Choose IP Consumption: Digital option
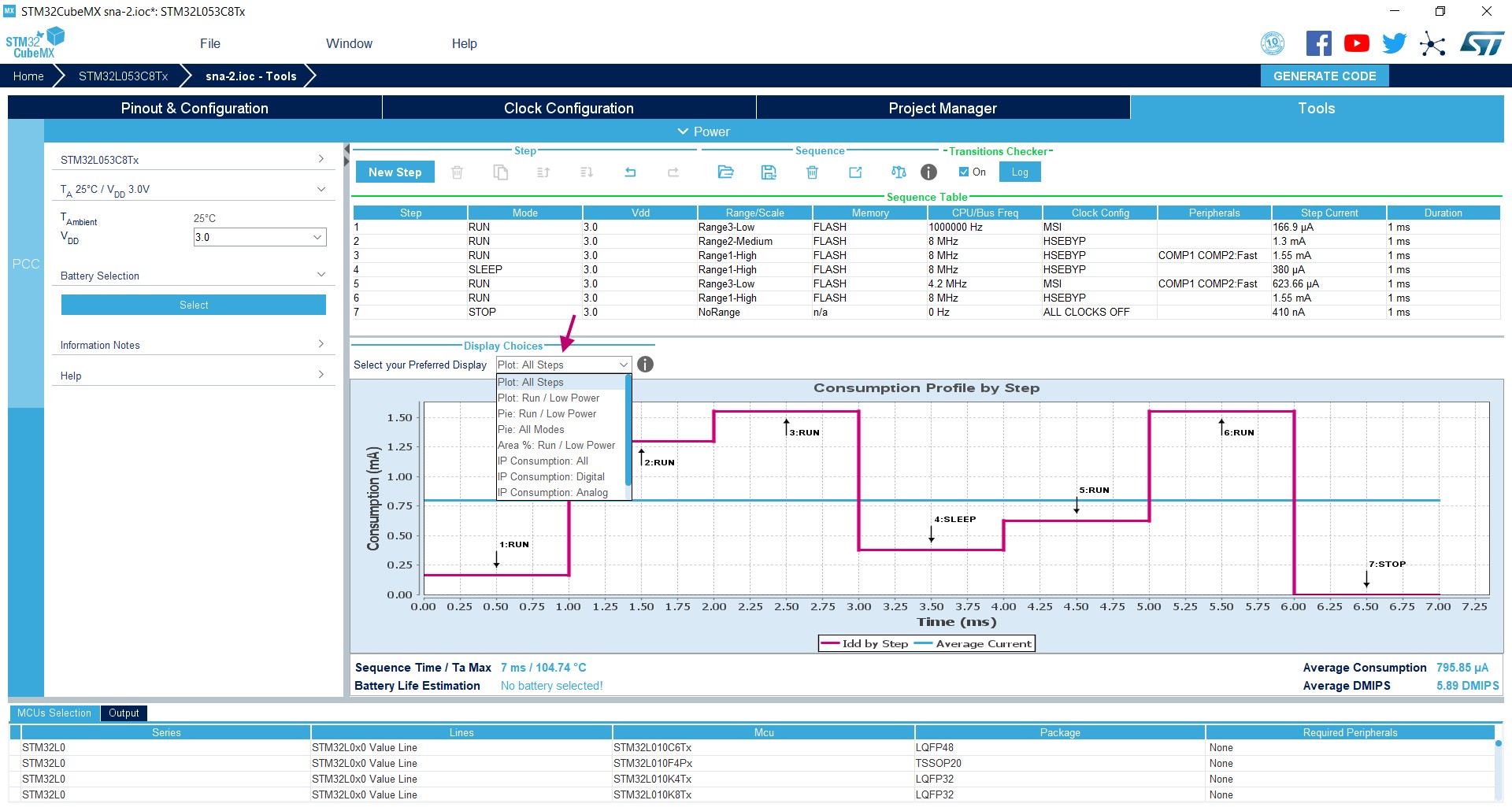1512x811 pixels. (x=561, y=477)
